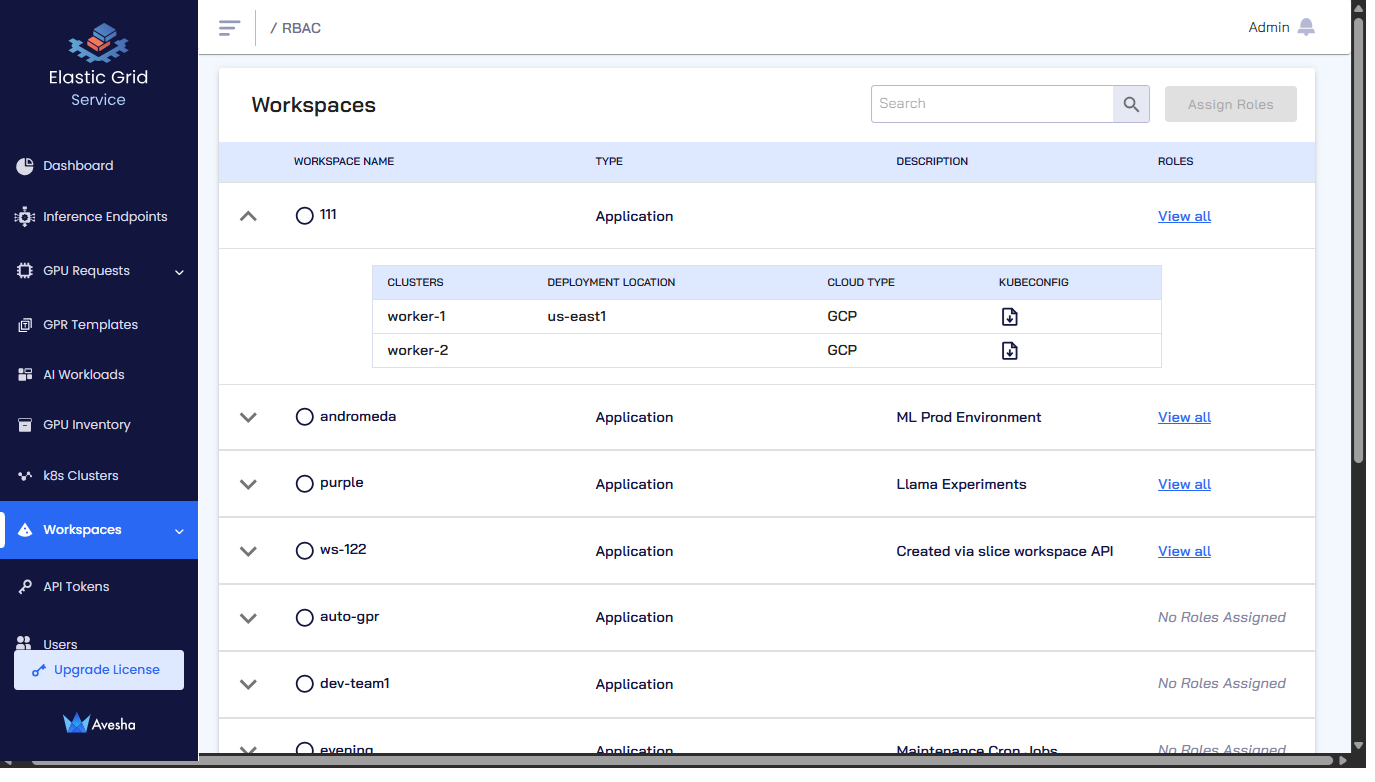The image size is (1375, 782).
Task: Click the GPU Inventory box icon
Action: coord(25,425)
